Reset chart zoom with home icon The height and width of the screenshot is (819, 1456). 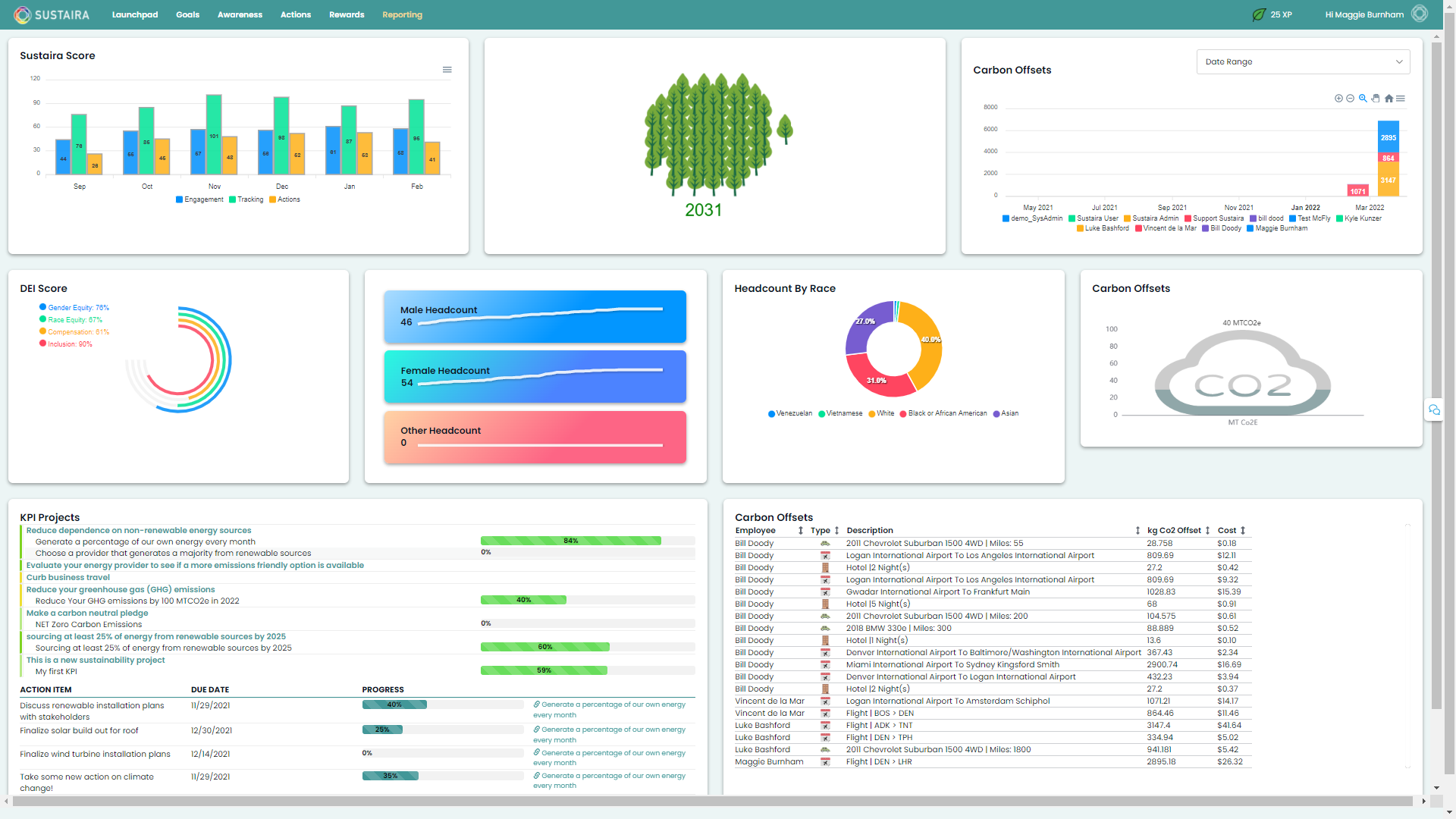tap(1389, 99)
